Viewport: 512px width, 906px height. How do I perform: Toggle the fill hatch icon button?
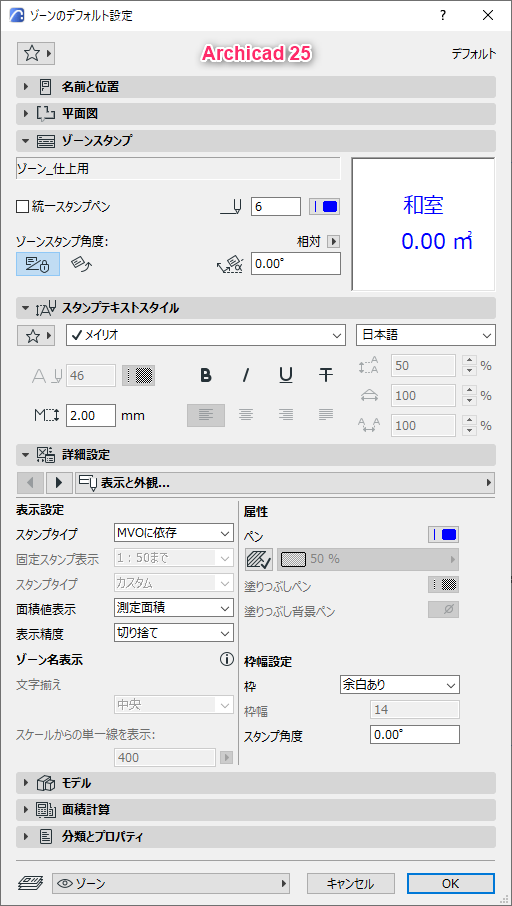[259, 559]
